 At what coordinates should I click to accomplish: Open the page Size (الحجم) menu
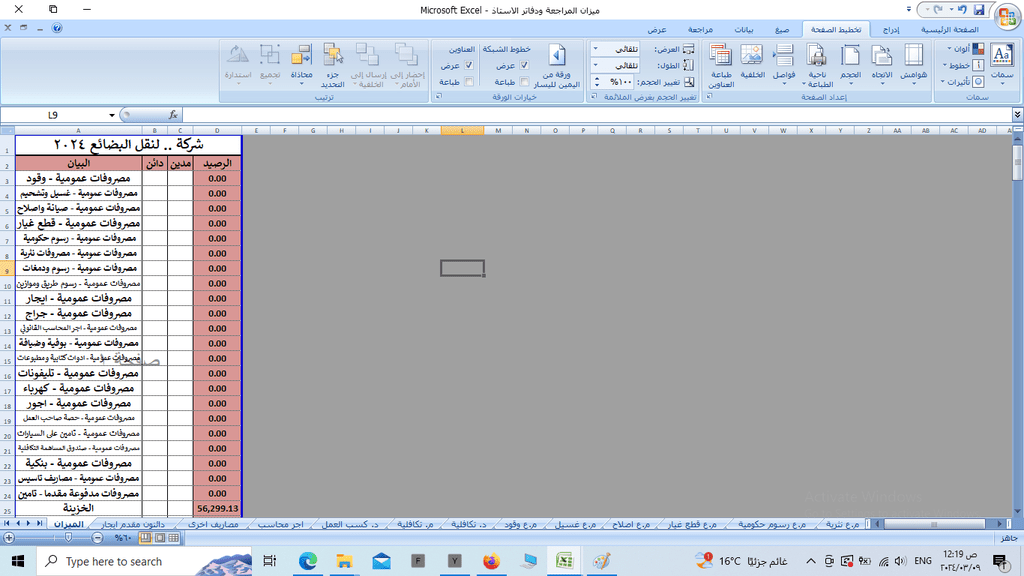[850, 63]
